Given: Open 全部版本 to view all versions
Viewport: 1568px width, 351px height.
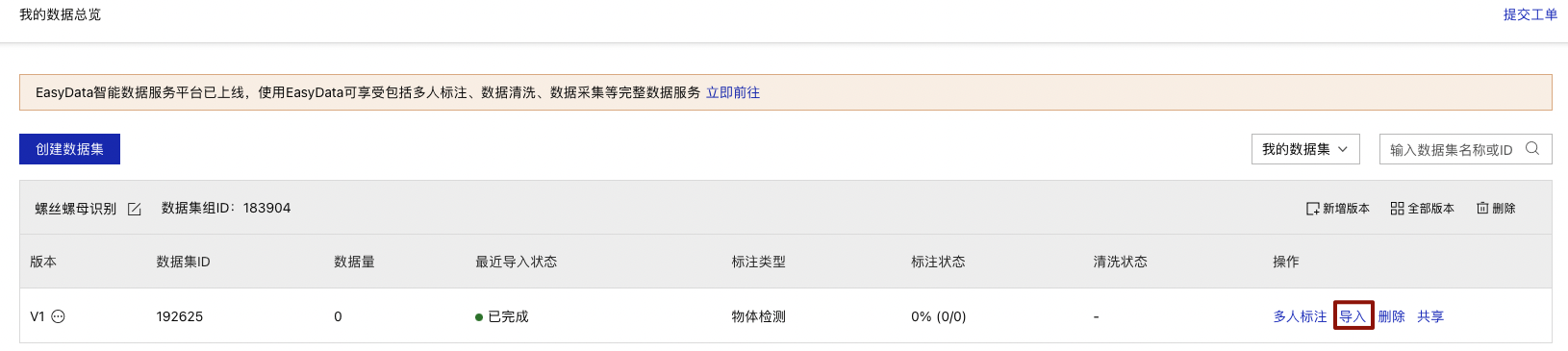Looking at the screenshot, I should pyautogui.click(x=1422, y=209).
